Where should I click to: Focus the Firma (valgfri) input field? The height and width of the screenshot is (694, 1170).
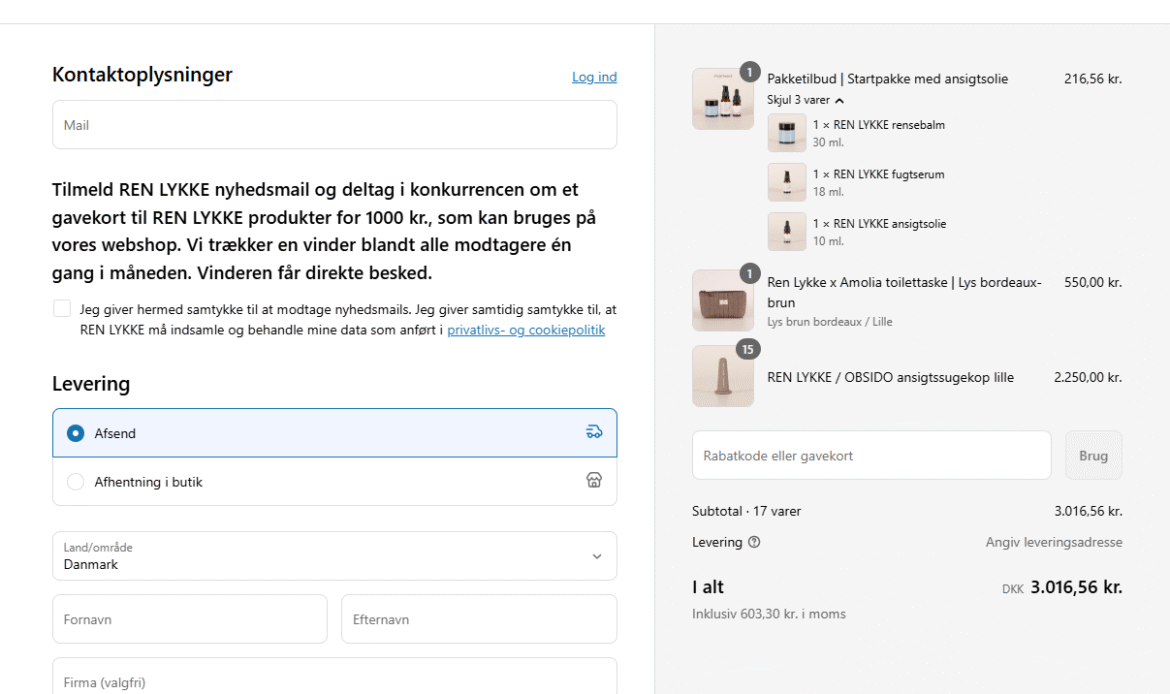point(334,676)
